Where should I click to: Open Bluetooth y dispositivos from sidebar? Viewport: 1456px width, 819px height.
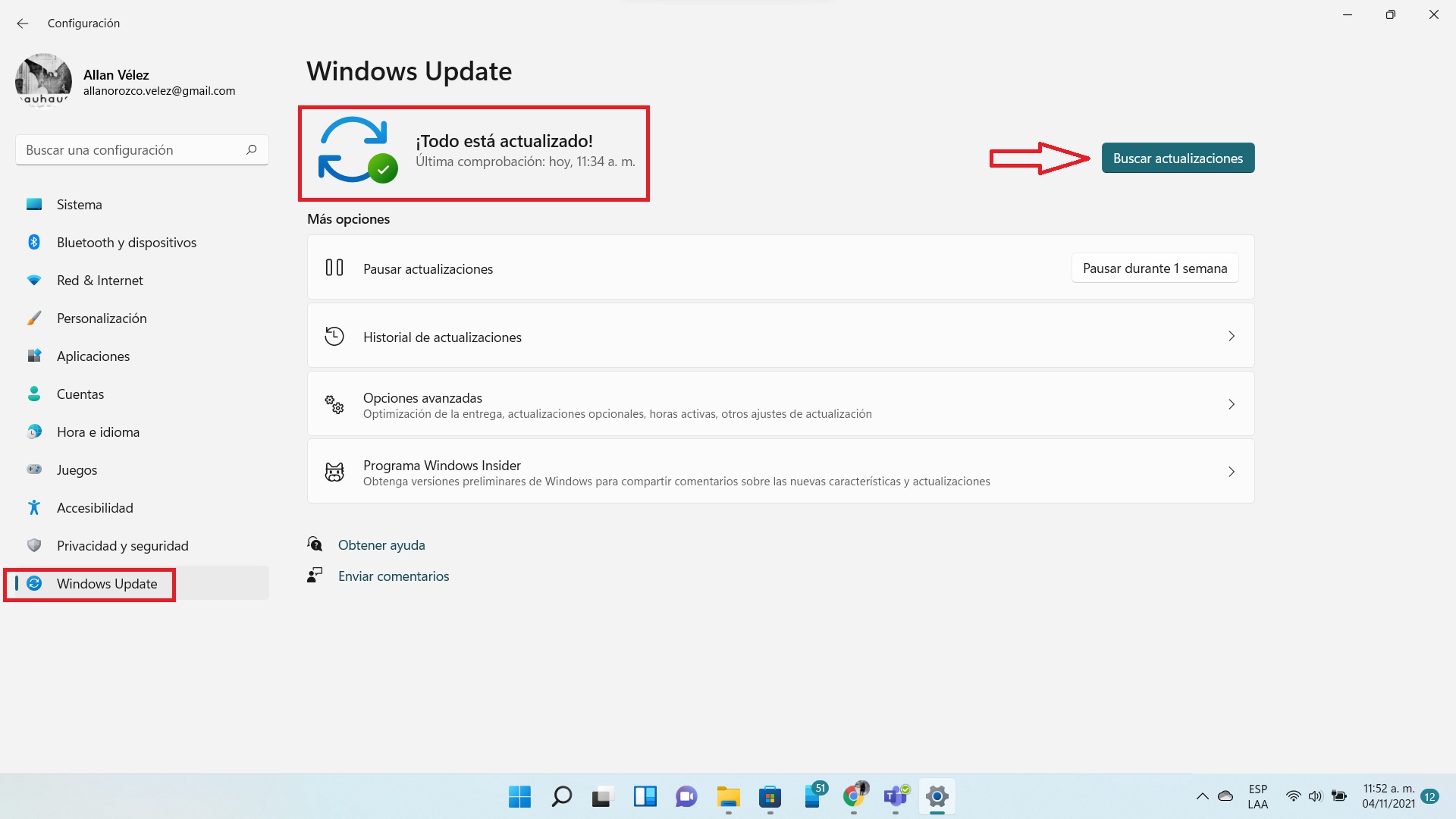tap(33, 242)
